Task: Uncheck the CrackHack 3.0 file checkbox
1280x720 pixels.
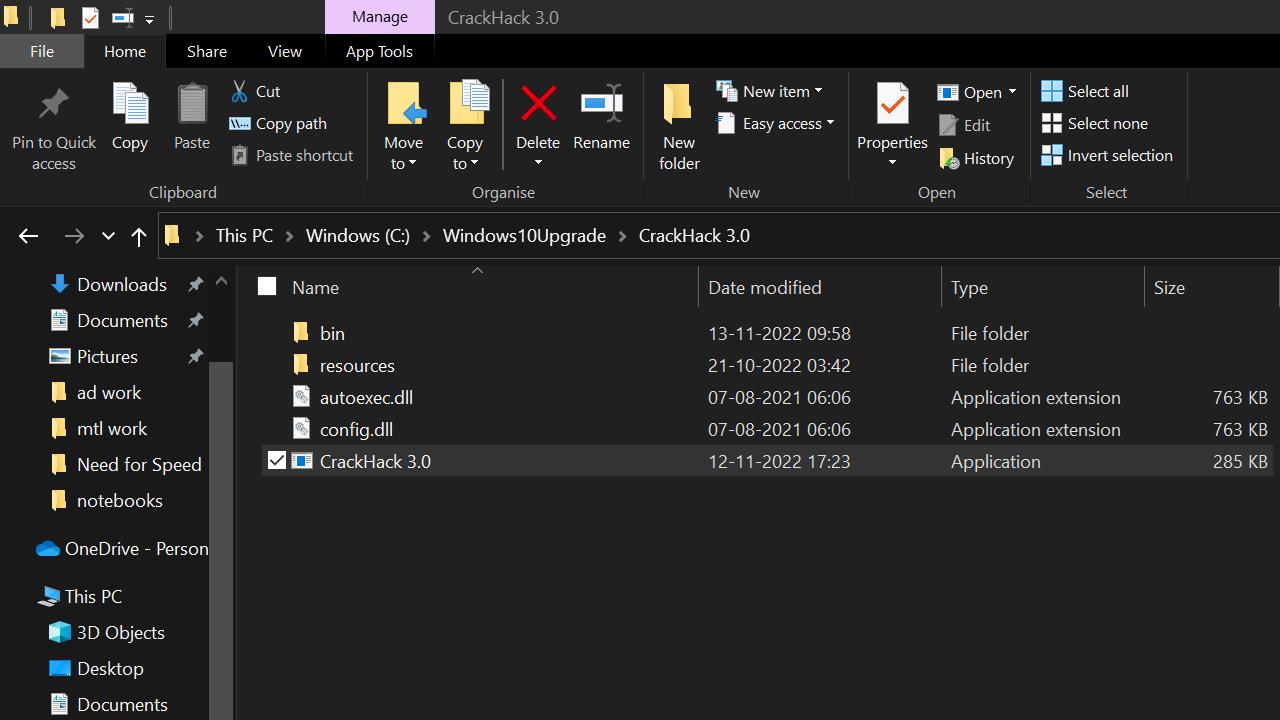Action: click(277, 461)
